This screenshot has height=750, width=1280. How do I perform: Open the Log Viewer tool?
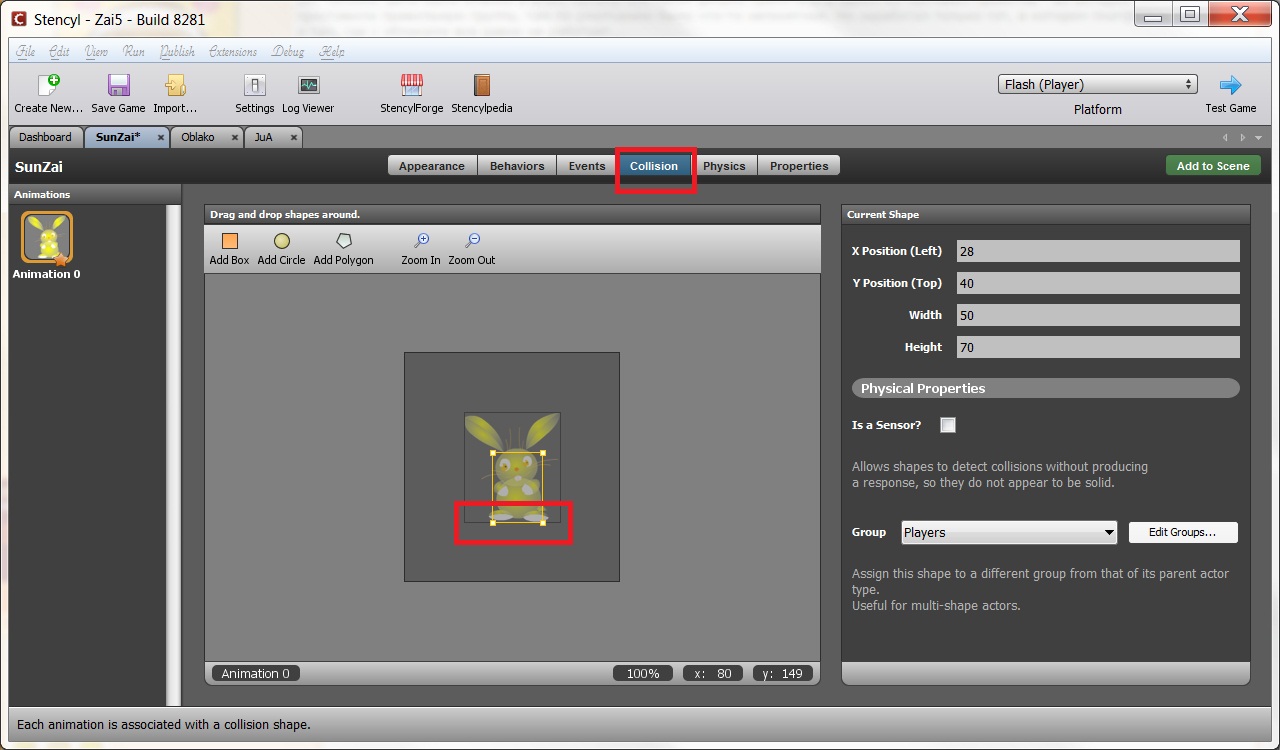click(x=308, y=86)
